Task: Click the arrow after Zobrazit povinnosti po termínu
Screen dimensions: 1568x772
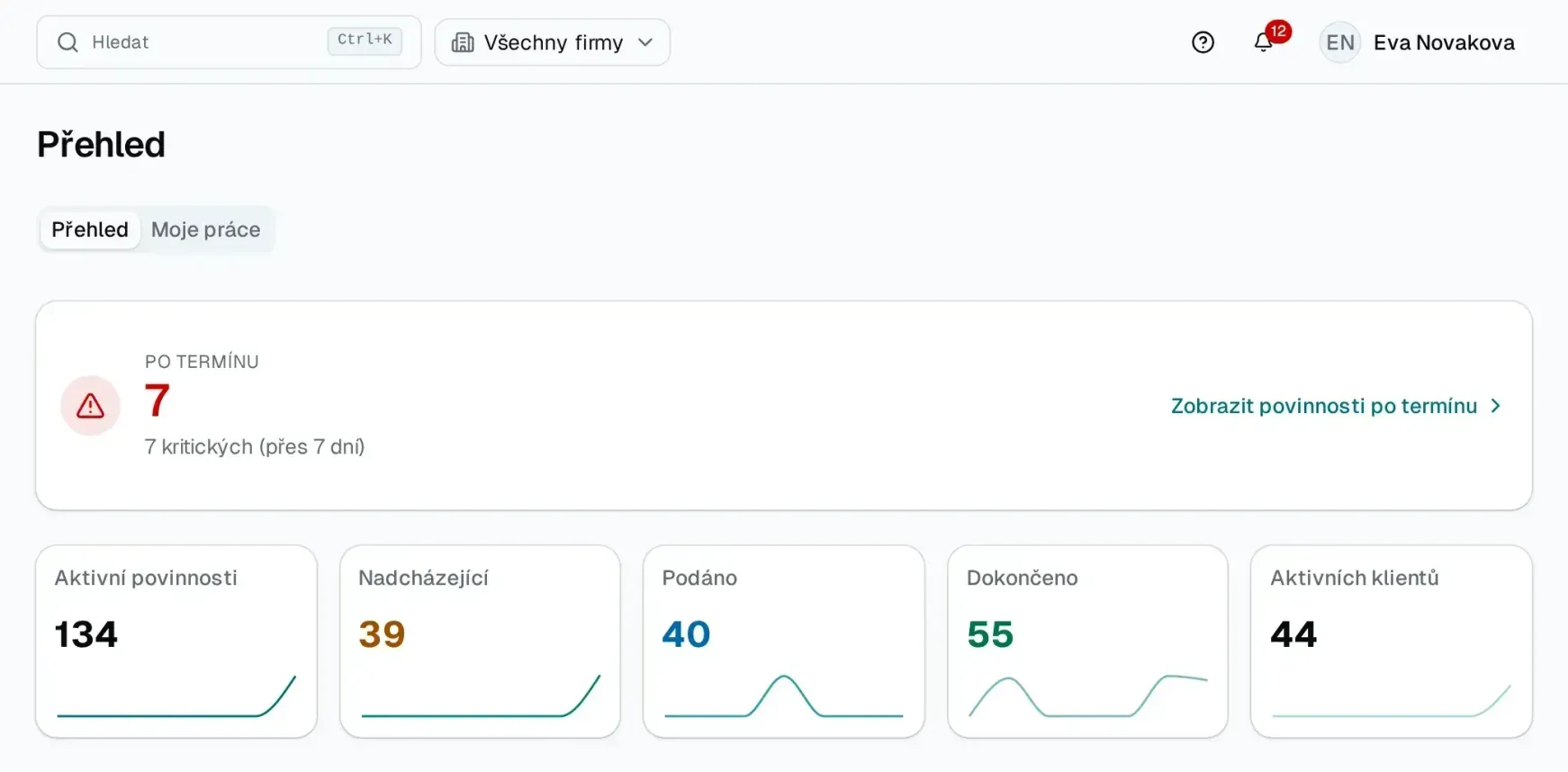Action: [x=1496, y=406]
